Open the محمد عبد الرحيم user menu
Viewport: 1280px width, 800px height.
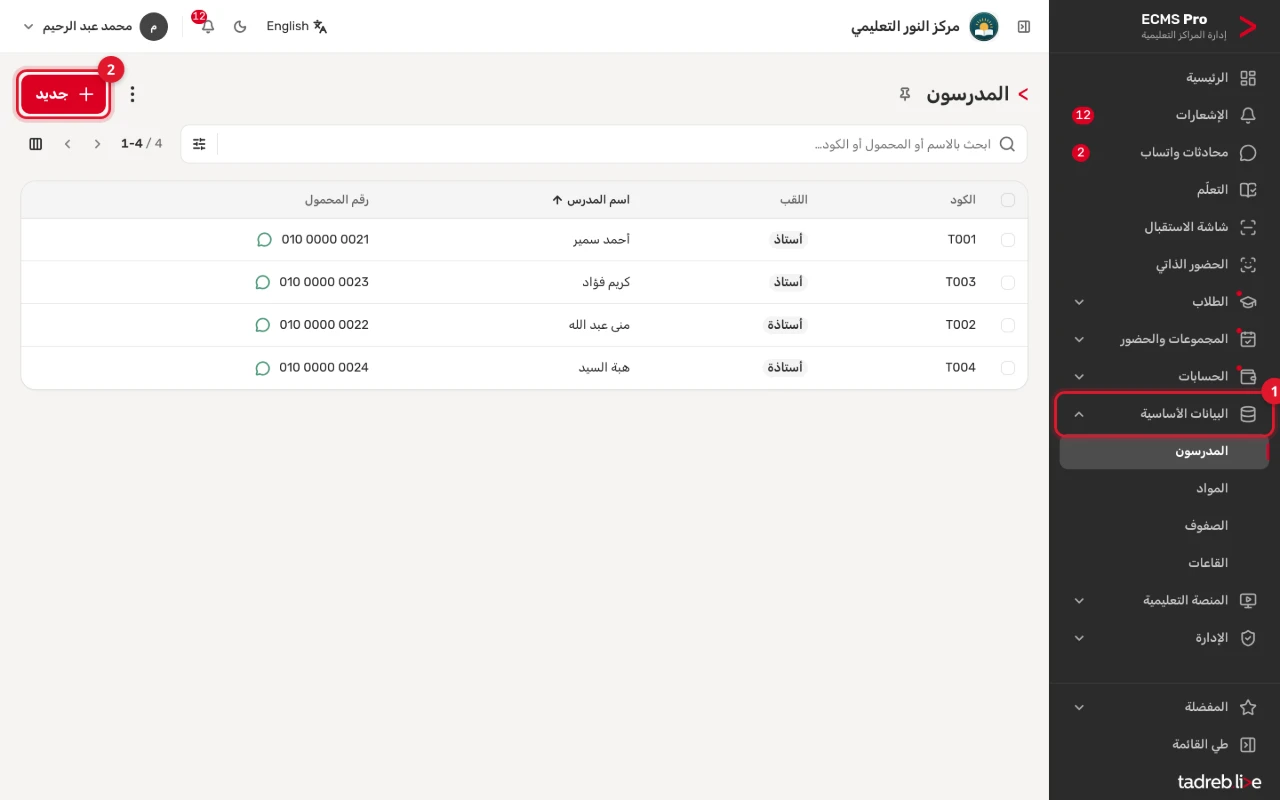[x=95, y=27]
